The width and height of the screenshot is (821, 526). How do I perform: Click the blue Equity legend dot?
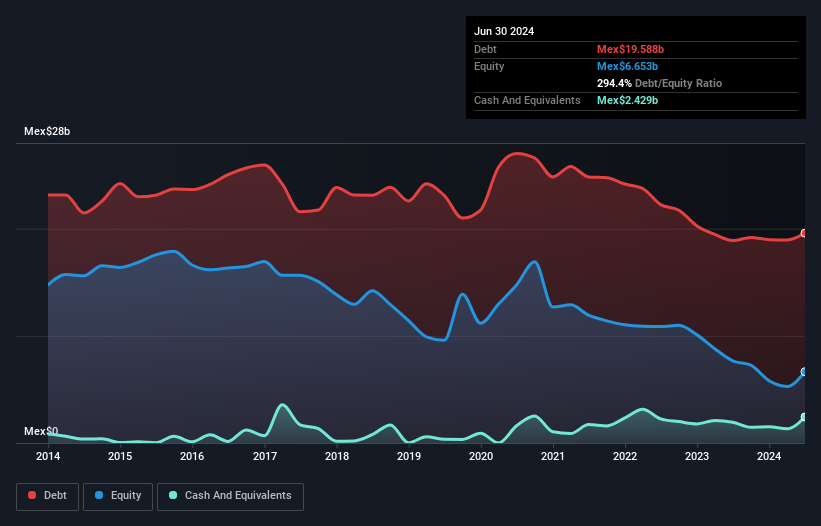pos(99,495)
